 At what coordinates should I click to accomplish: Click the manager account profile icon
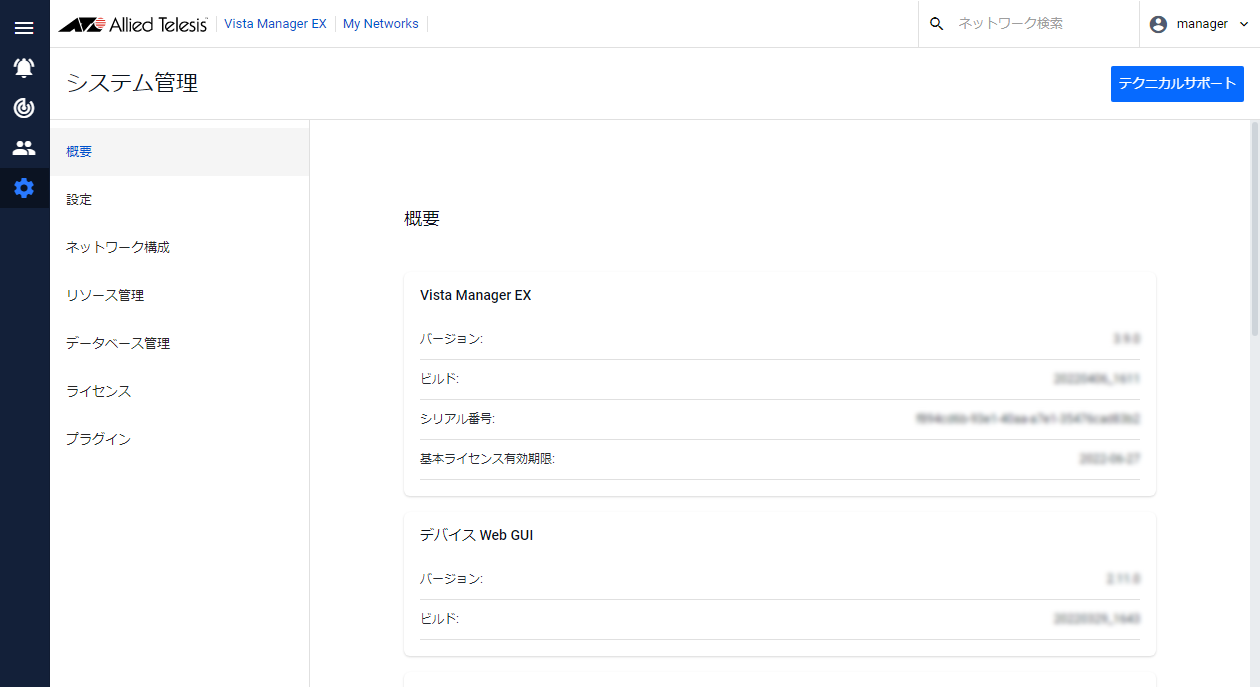click(1156, 23)
